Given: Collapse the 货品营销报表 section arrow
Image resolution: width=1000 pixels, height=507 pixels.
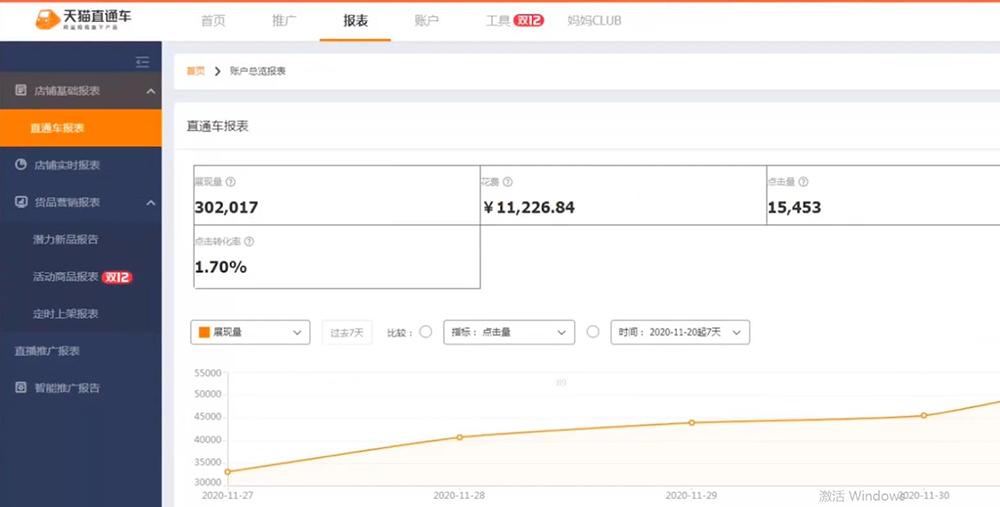Looking at the screenshot, I should click(151, 202).
